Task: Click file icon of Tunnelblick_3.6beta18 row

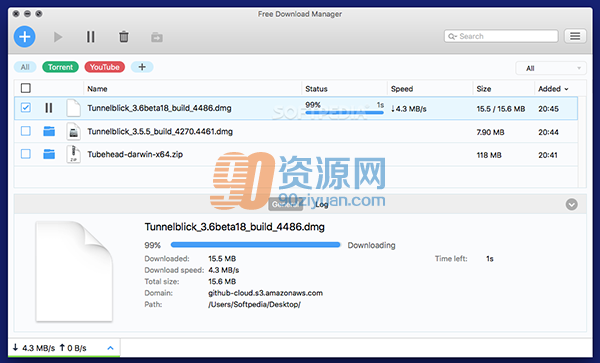Action: [73, 108]
